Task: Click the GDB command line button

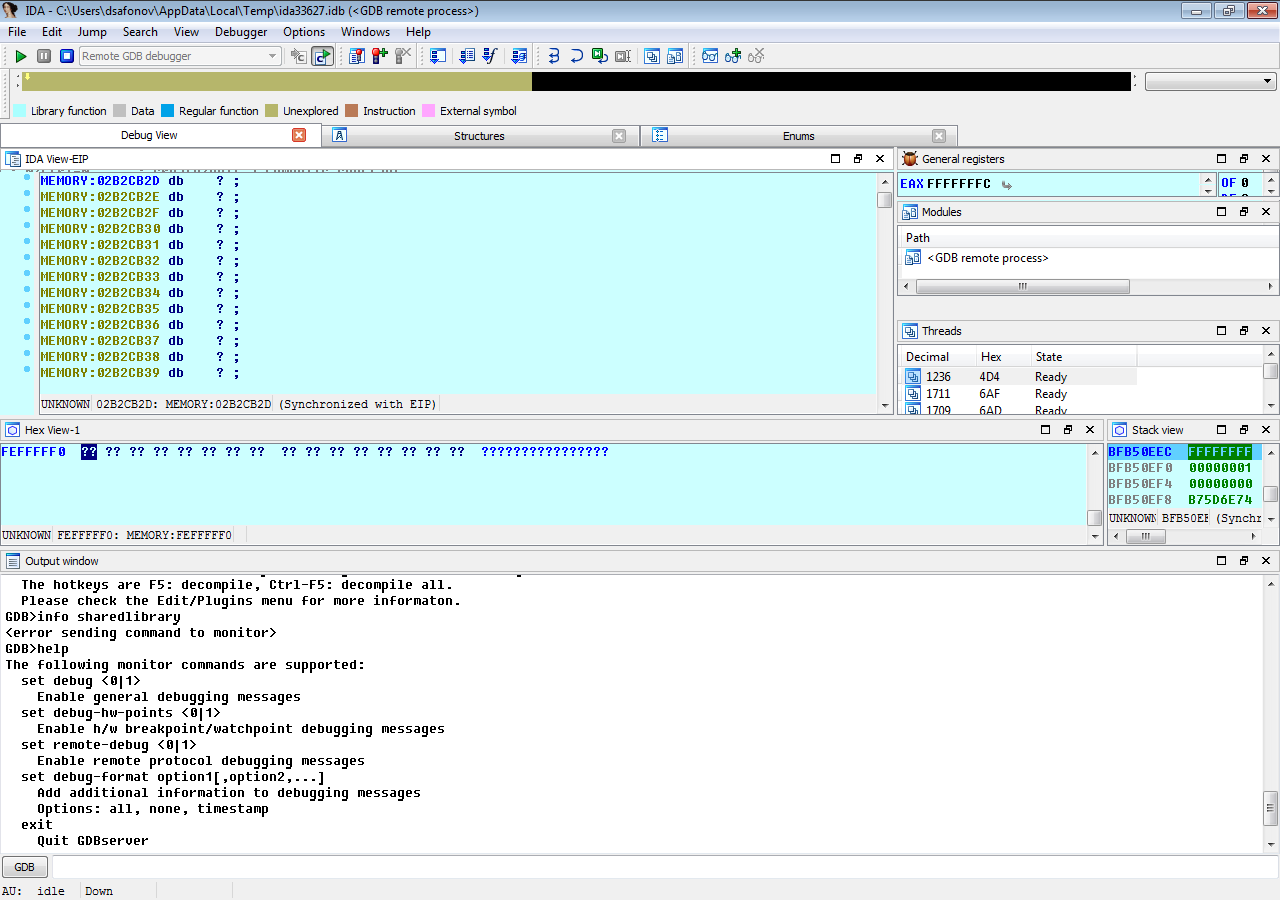Action: coord(25,867)
